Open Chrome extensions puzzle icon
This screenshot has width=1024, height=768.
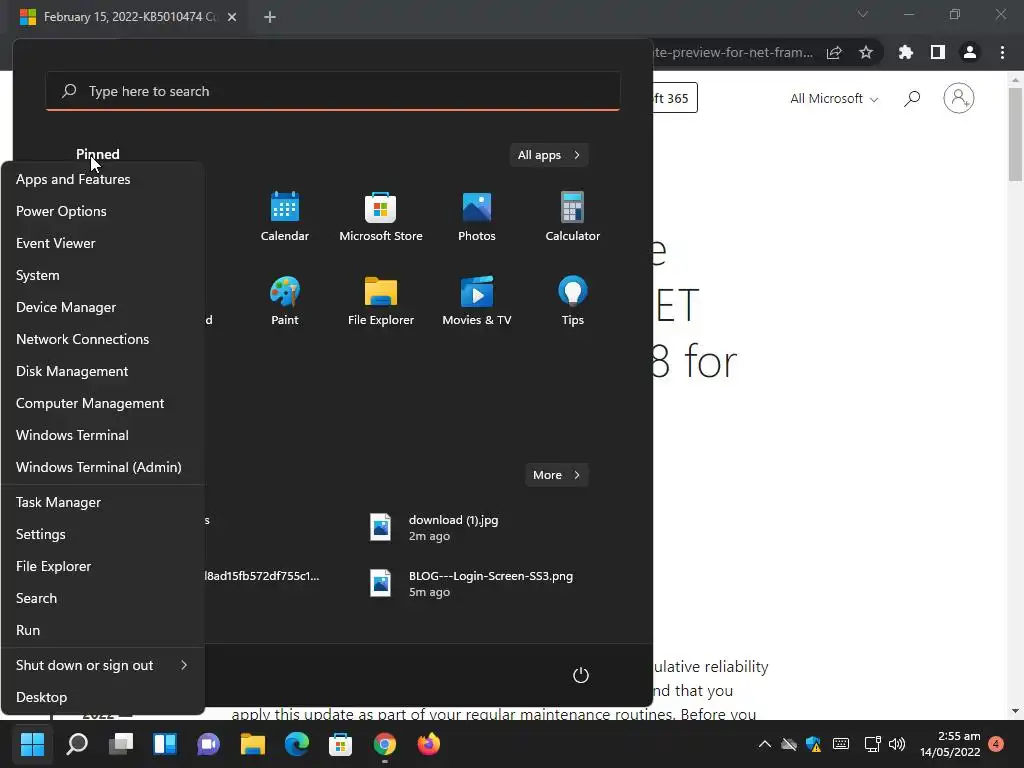pos(906,52)
